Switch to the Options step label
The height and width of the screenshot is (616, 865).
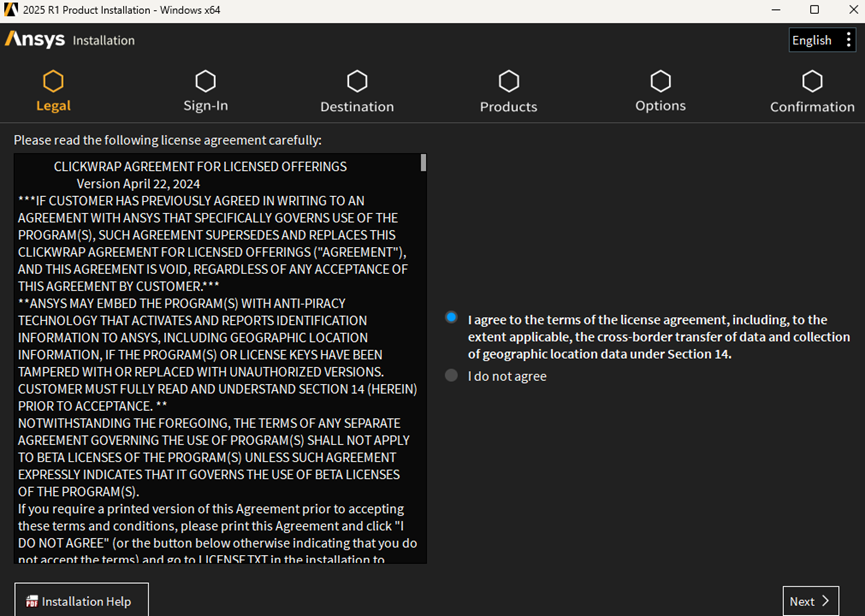click(660, 106)
